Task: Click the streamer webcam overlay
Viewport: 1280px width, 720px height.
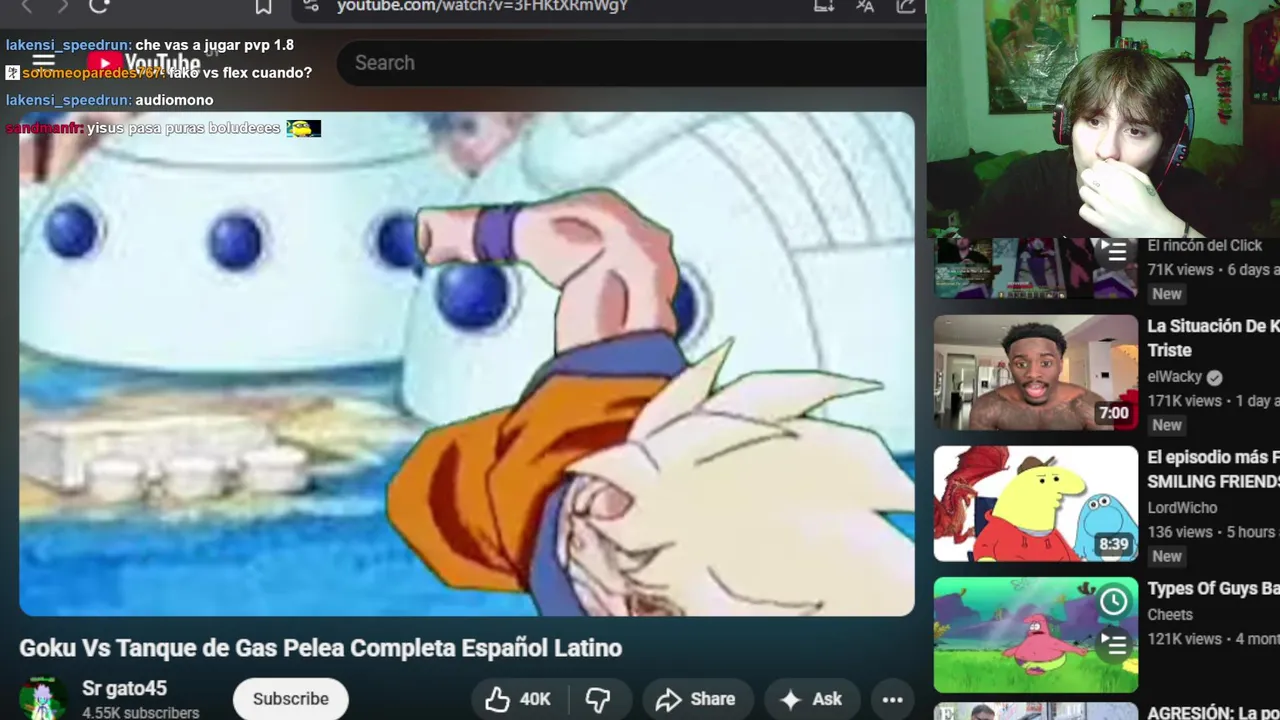Action: (x=1103, y=118)
